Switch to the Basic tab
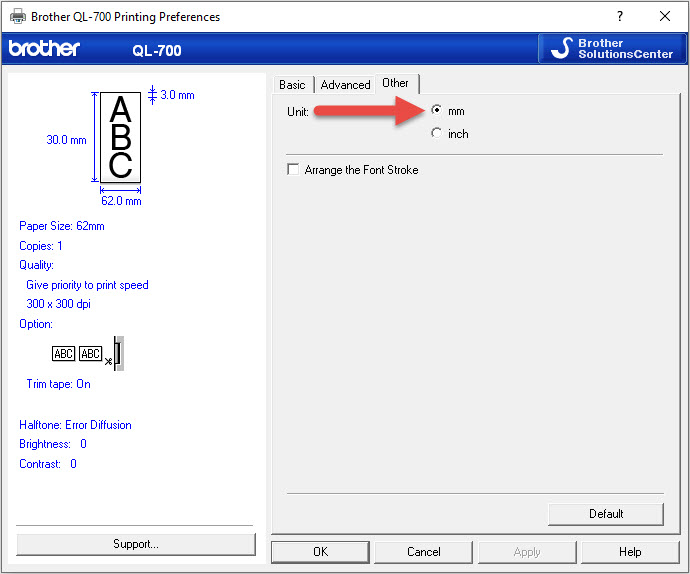 [292, 85]
